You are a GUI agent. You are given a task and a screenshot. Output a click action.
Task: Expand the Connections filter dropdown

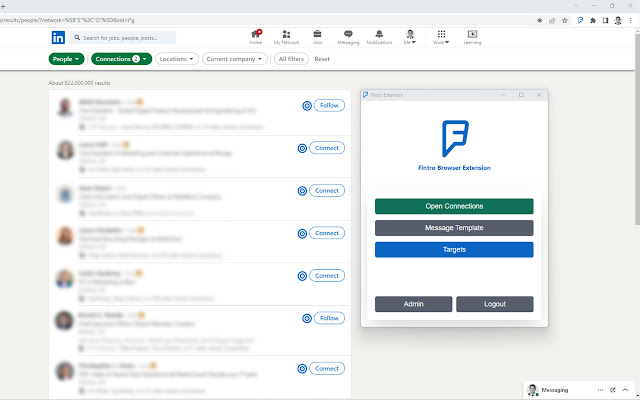[x=121, y=59]
